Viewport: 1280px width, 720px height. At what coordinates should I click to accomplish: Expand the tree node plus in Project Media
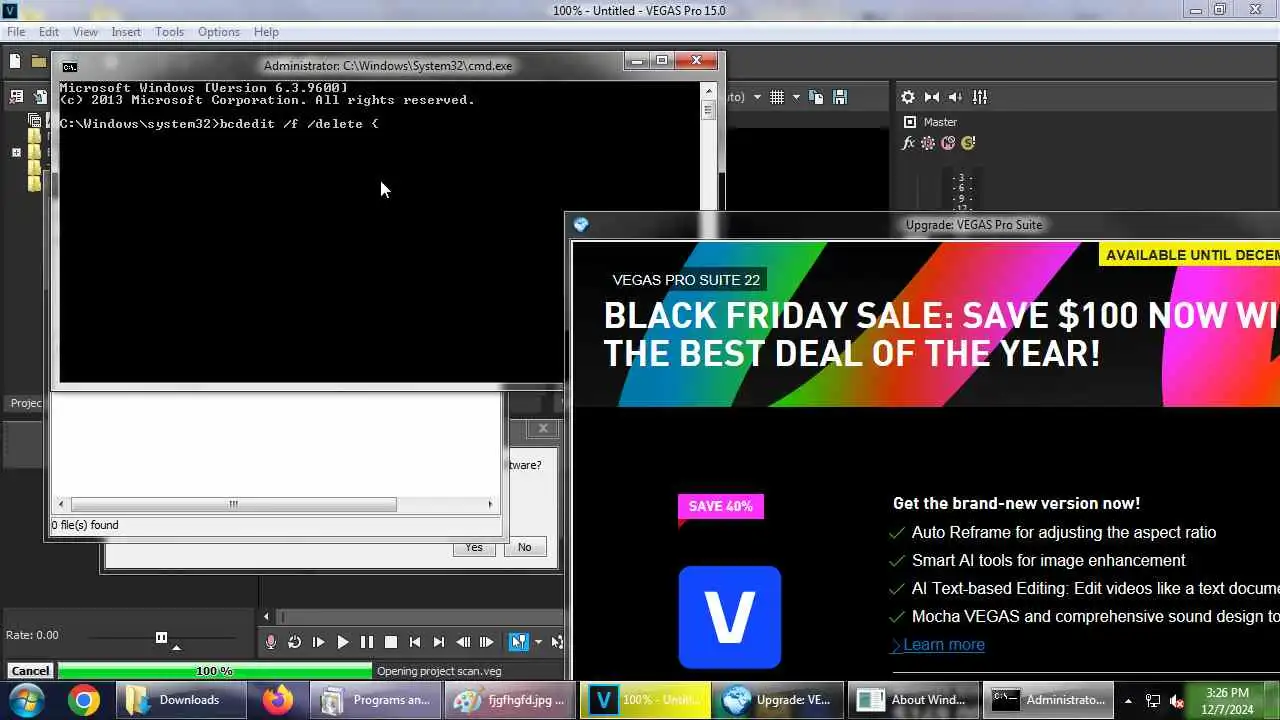click(16, 153)
